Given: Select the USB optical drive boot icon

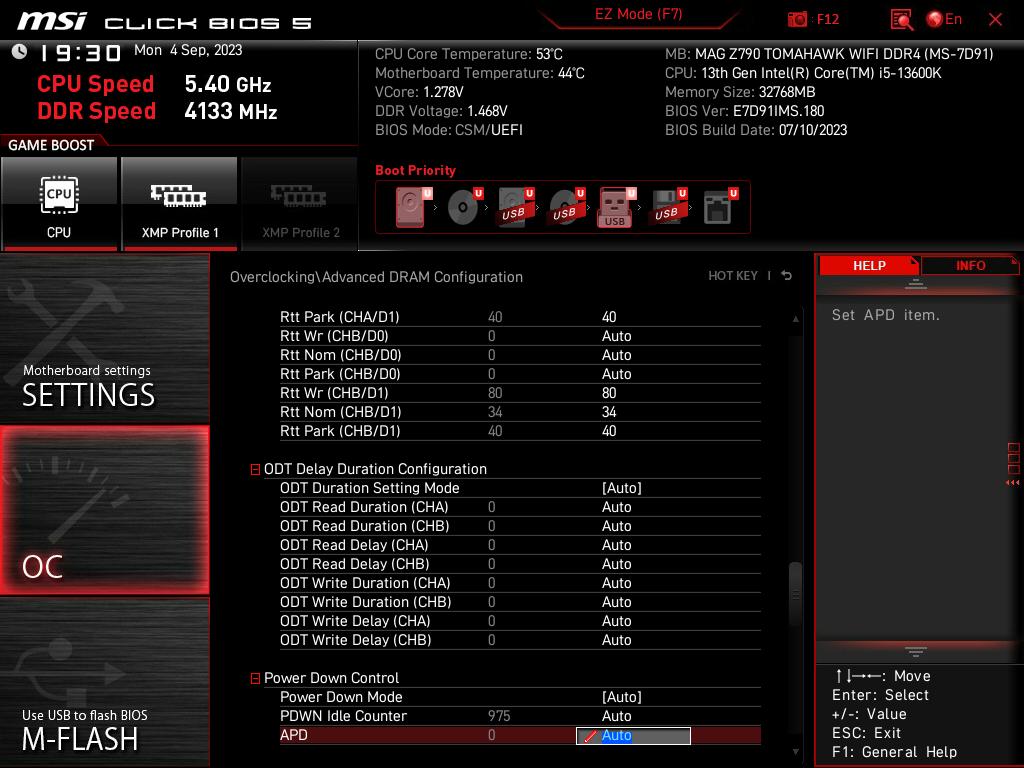Looking at the screenshot, I should [566, 207].
